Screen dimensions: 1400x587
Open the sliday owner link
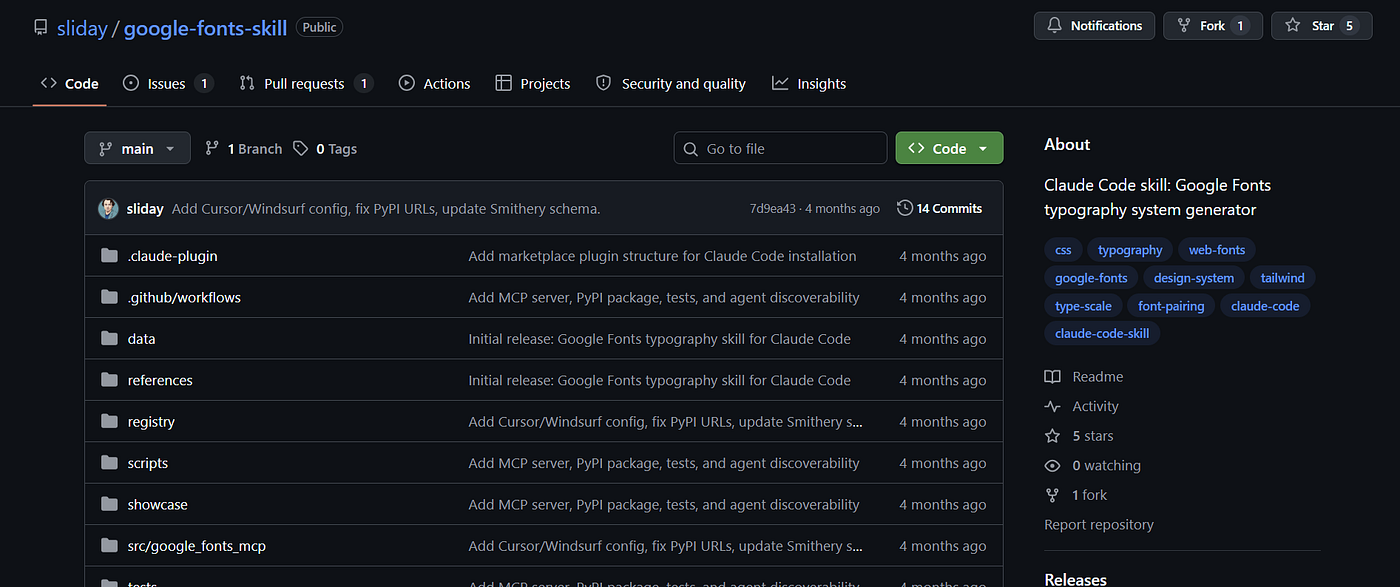click(x=82, y=28)
